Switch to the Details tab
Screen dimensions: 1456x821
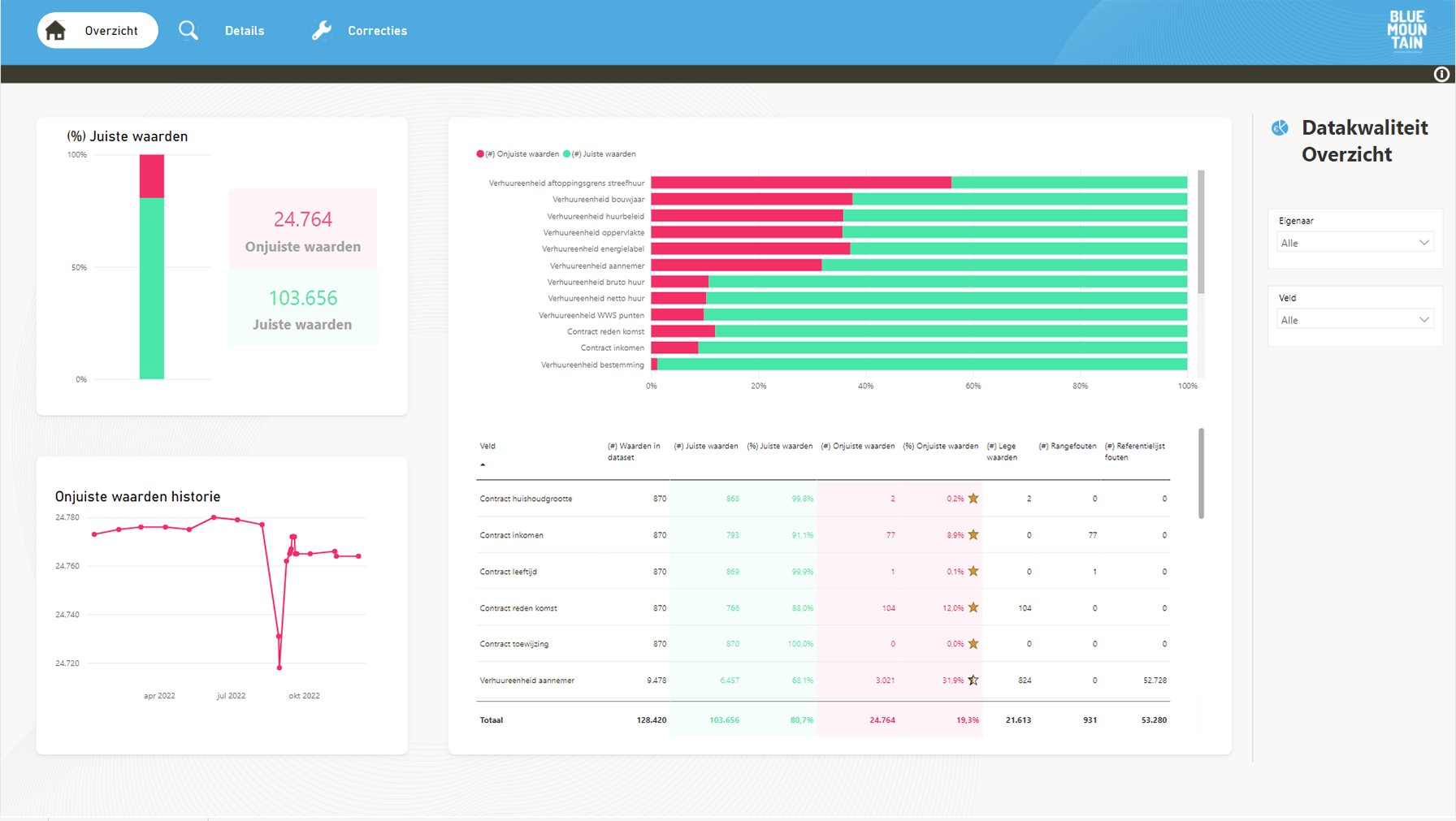tap(244, 31)
